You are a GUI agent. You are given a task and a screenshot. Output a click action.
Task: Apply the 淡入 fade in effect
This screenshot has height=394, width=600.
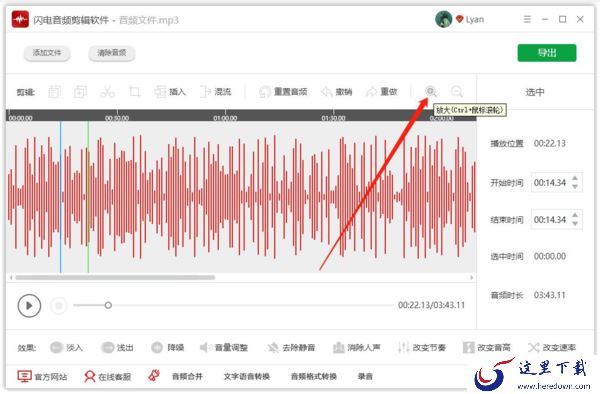tap(67, 348)
